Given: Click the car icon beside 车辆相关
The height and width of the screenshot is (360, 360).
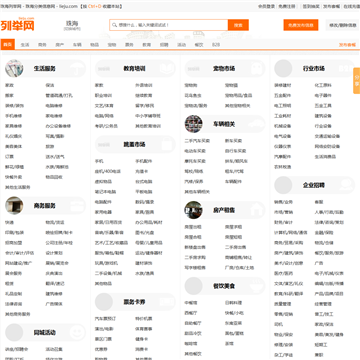Looking at the screenshot, I should coord(257,124).
